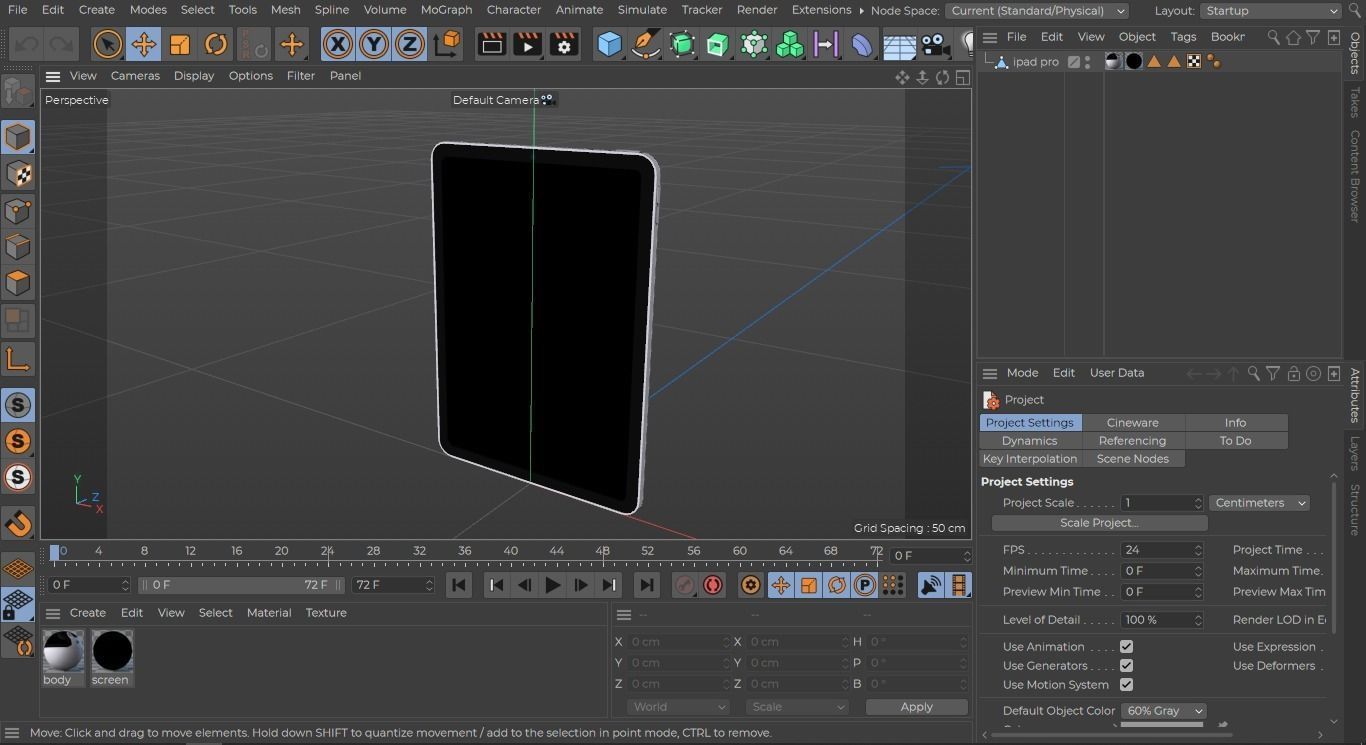The height and width of the screenshot is (745, 1366).
Task: Add a Camera object
Action: point(934,44)
